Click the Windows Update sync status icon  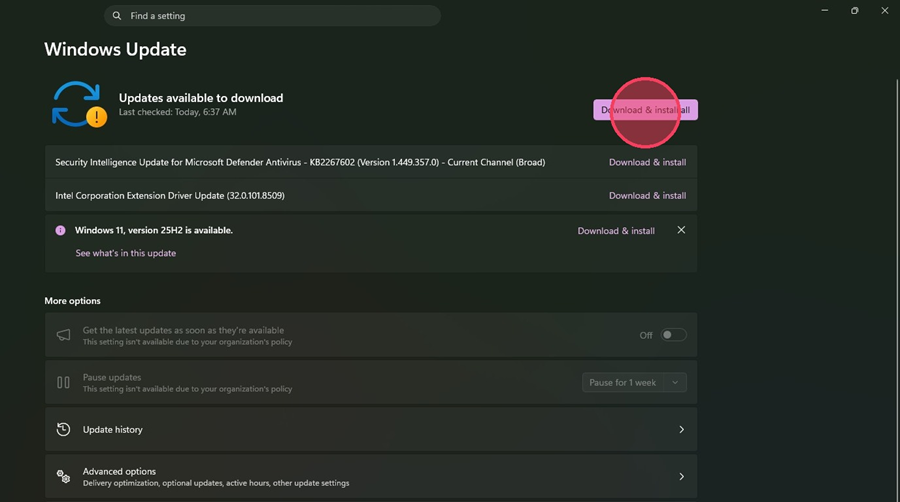click(x=79, y=104)
